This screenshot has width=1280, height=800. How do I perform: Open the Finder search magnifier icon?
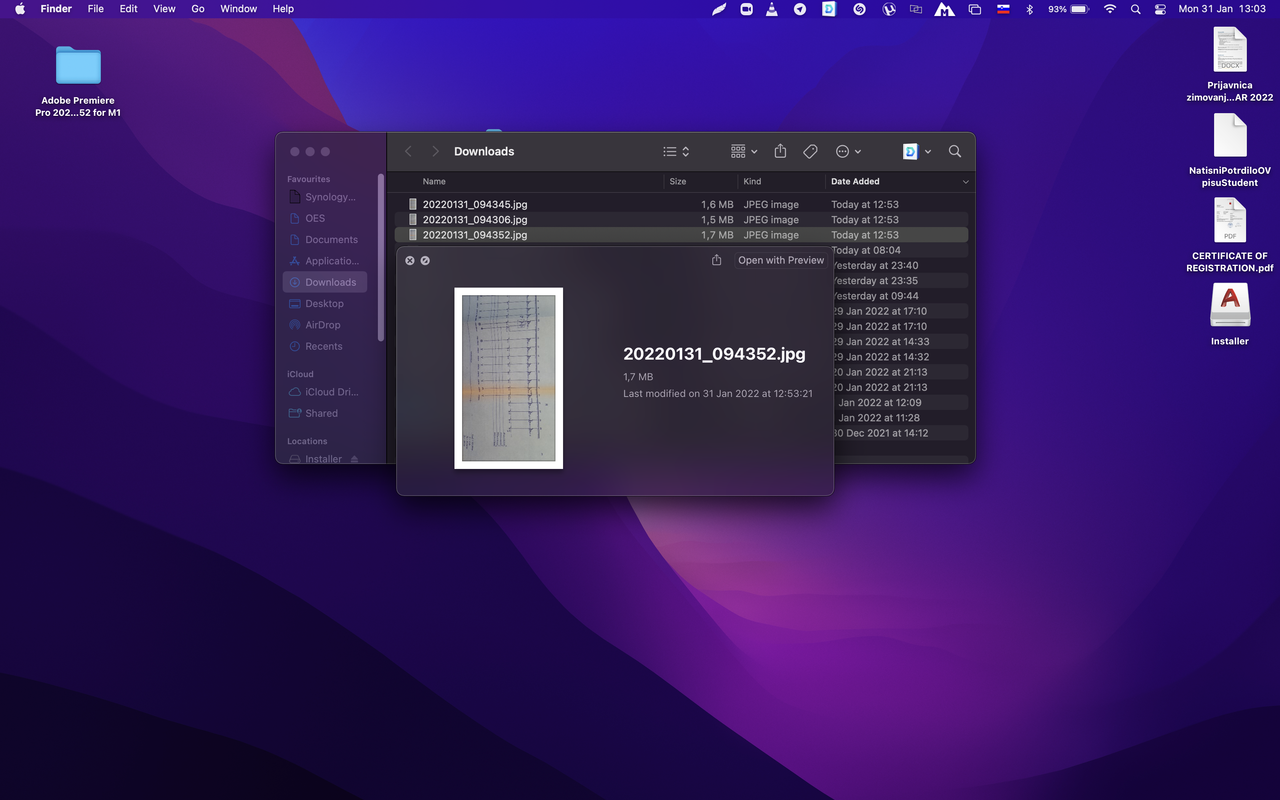[955, 151]
